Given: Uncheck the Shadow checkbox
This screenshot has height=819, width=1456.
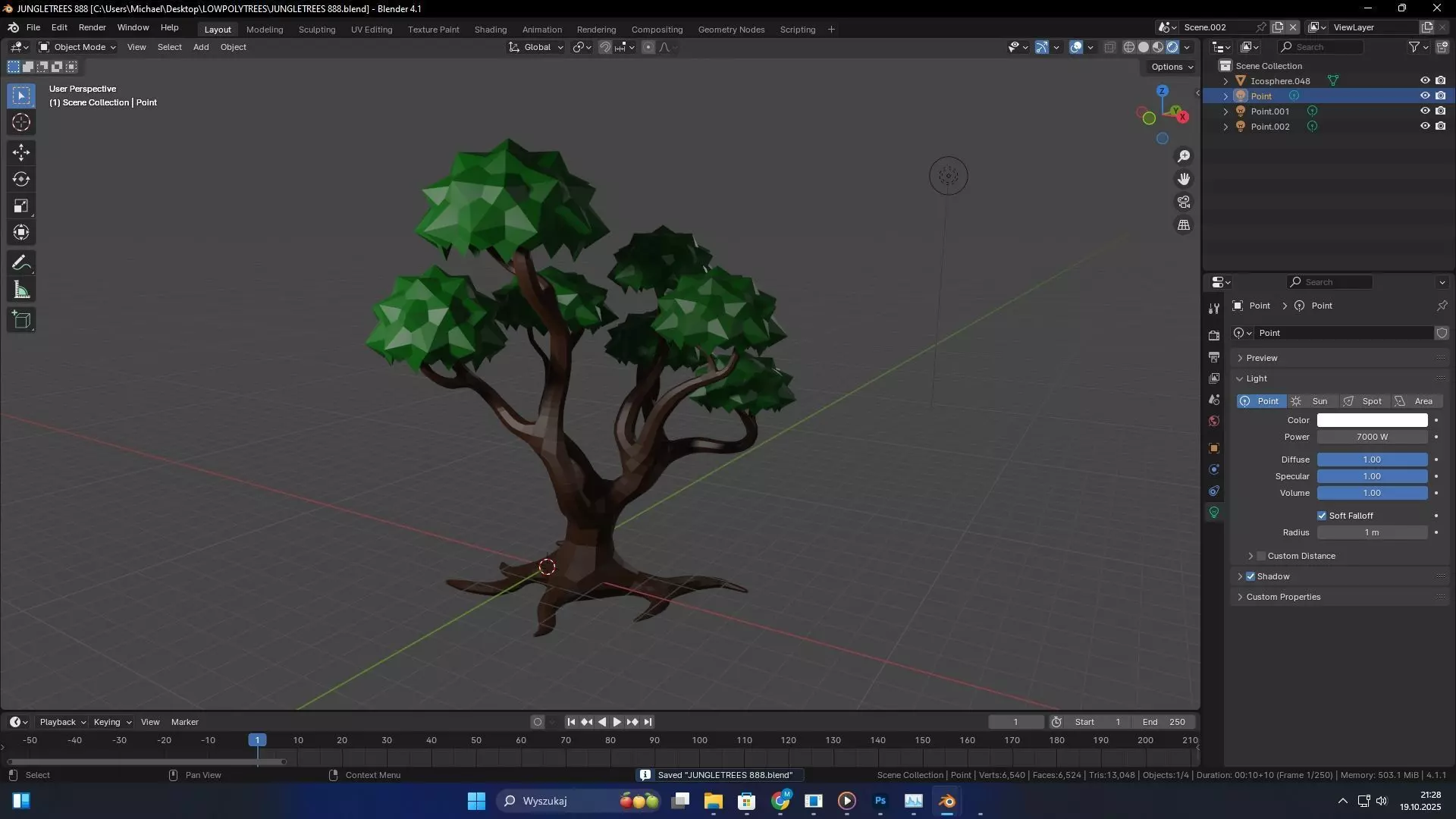Looking at the screenshot, I should point(1250,576).
